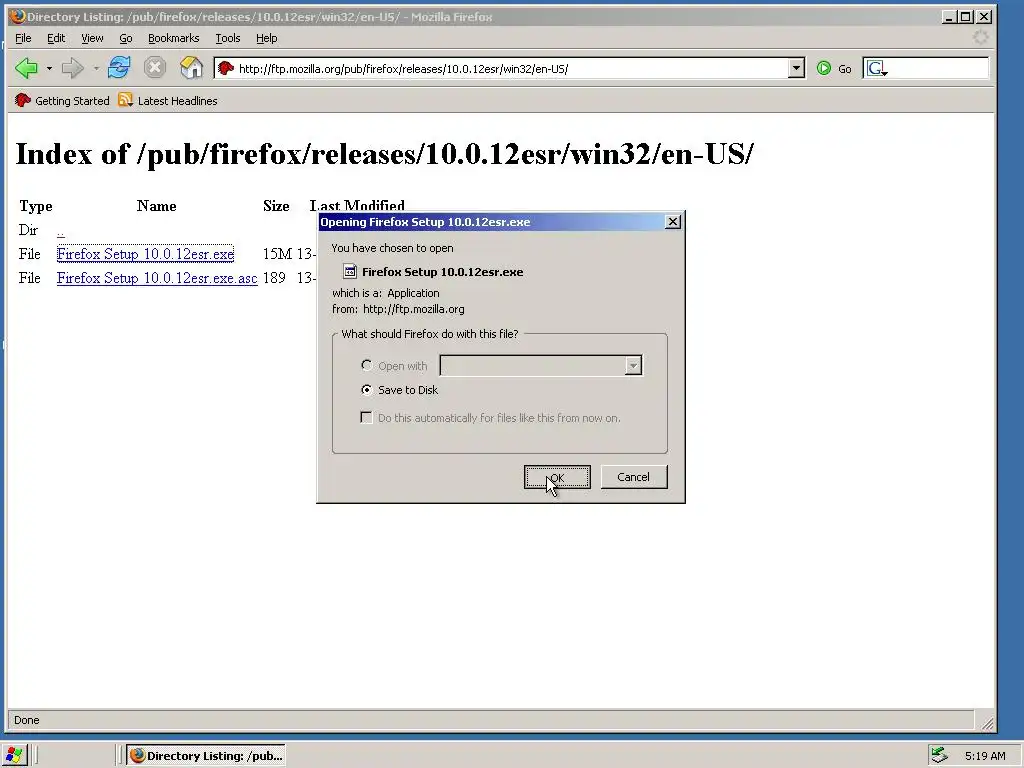1024x768 pixels.
Task: Click the 'Size' column header
Action: [x=276, y=206]
